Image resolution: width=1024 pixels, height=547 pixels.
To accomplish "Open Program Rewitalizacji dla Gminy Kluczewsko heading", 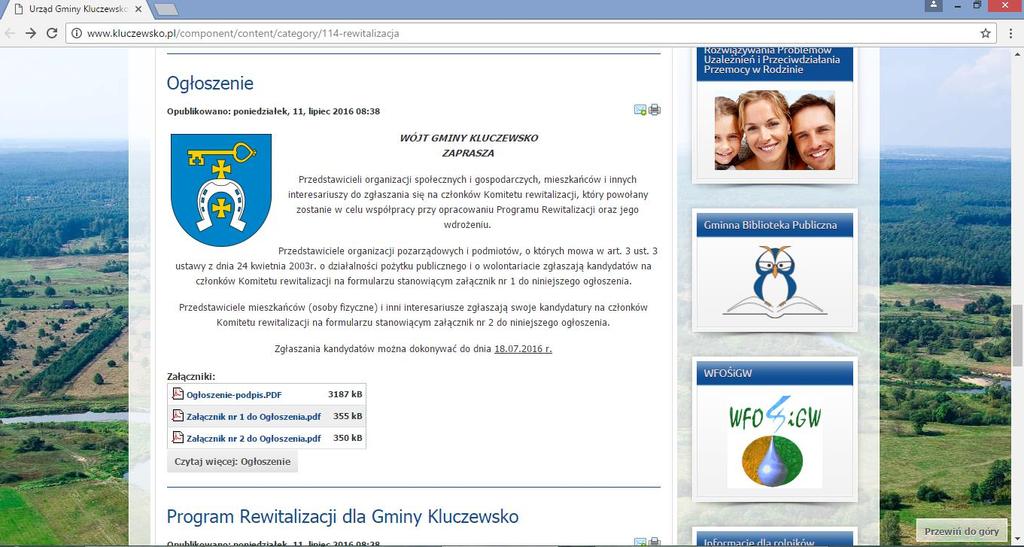I will click(342, 516).
